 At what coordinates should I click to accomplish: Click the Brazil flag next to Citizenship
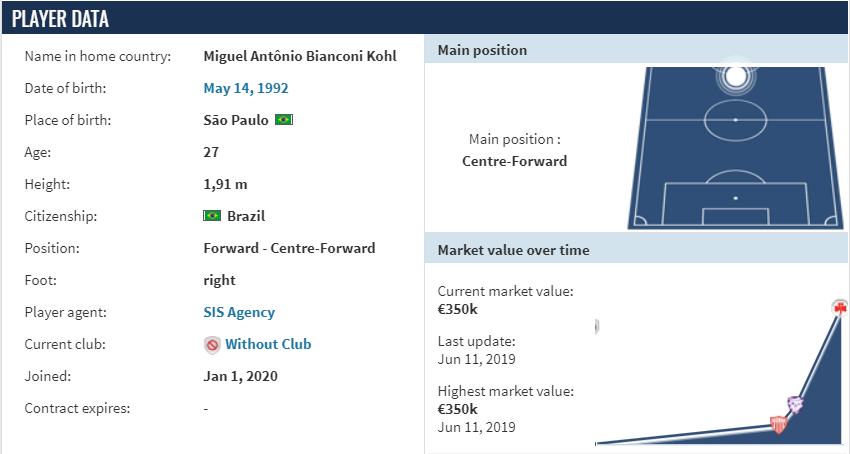pyautogui.click(x=212, y=216)
